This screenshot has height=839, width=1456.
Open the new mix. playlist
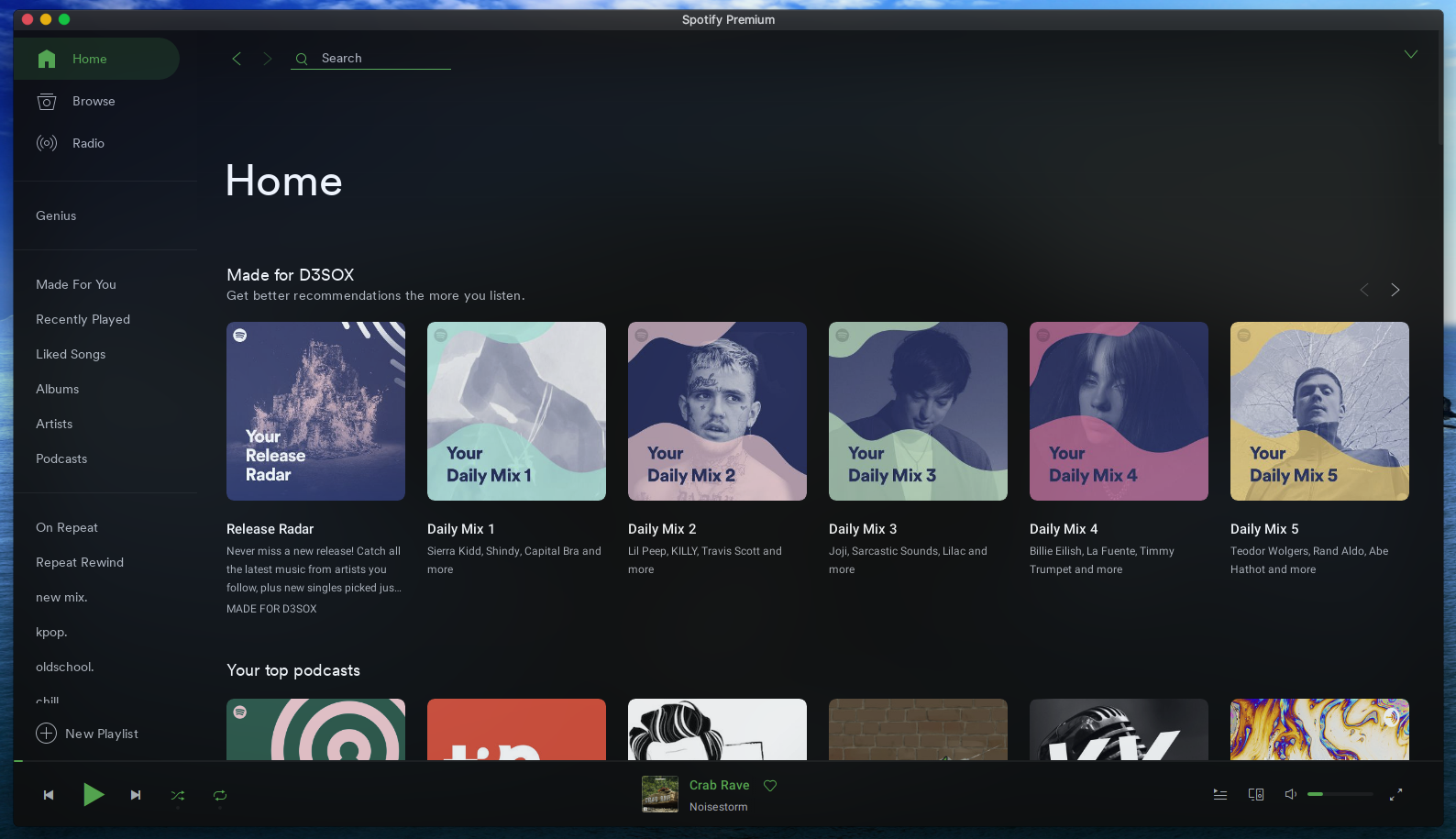click(61, 597)
